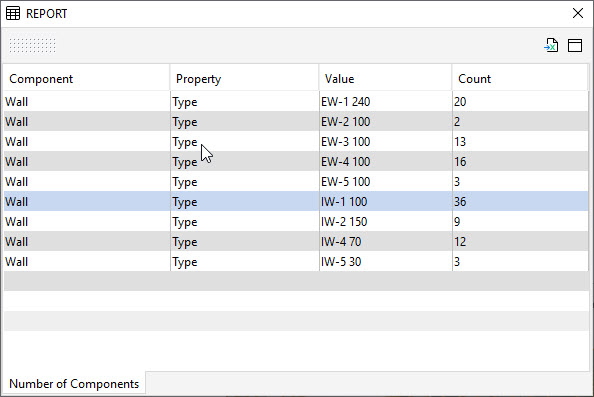This screenshot has width=594, height=397.
Task: Click Type in the IW-4 70 row
Action: [185, 242]
